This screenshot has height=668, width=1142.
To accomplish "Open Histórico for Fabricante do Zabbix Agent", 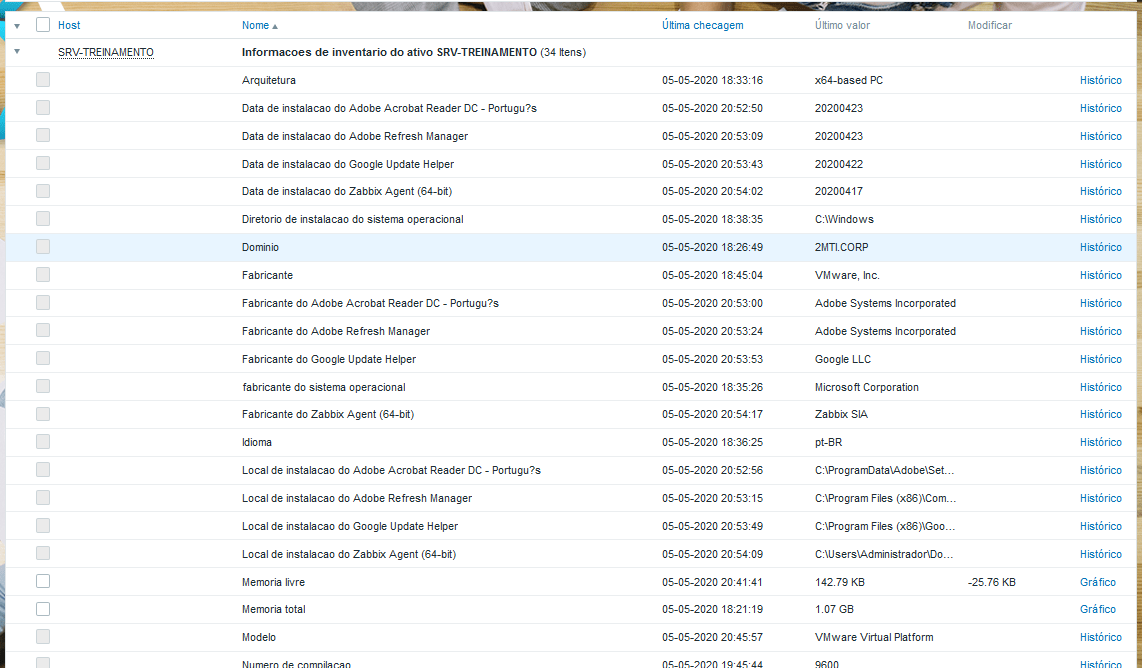I will tap(1100, 414).
